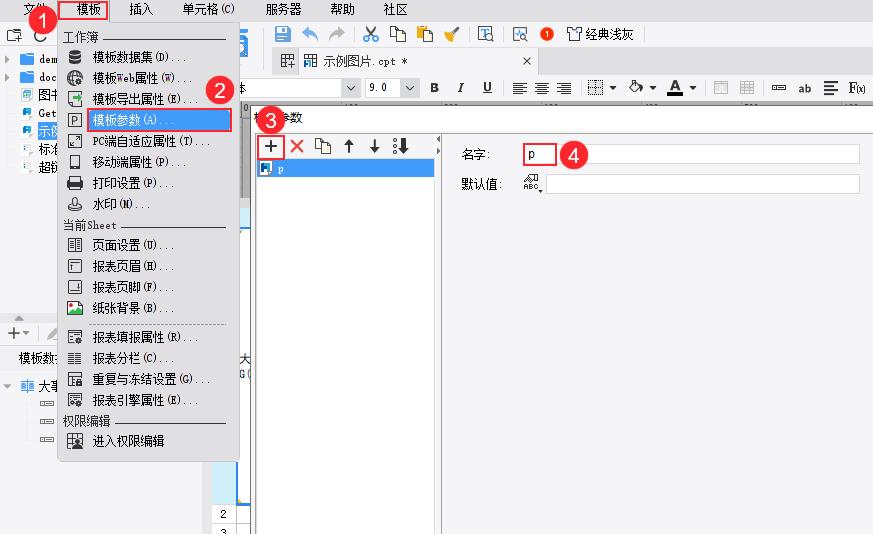Screen dimensions: 873x534
Task: Move parameter up with the up arrow
Action: point(349,146)
